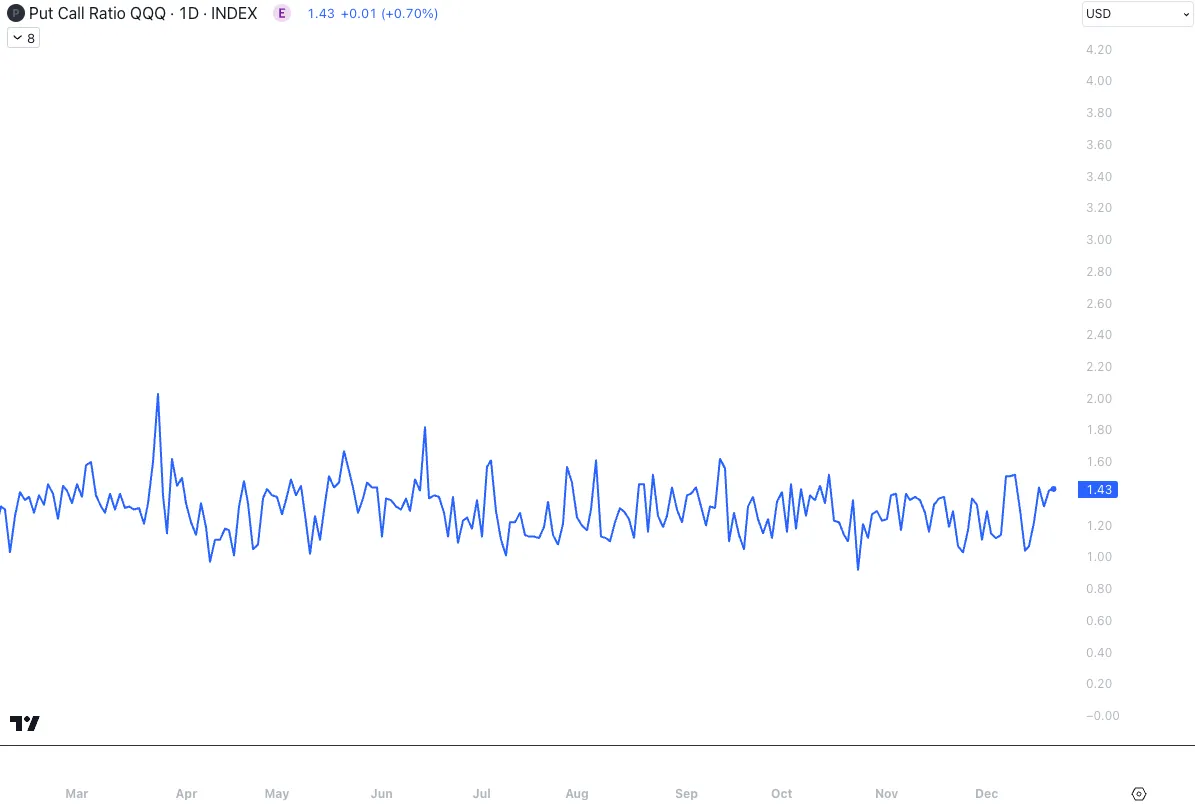Click the 4.20 price scale label
The image size is (1195, 805).
[x=1099, y=49]
